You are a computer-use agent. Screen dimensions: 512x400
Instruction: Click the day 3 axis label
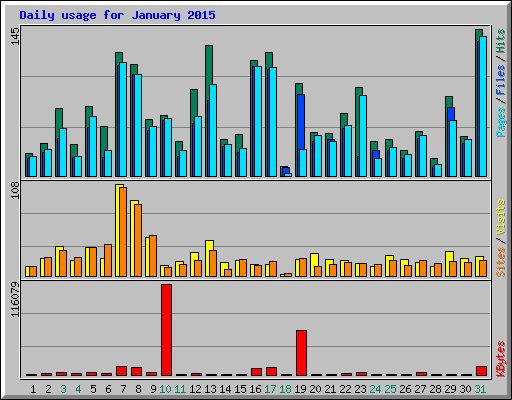63,389
